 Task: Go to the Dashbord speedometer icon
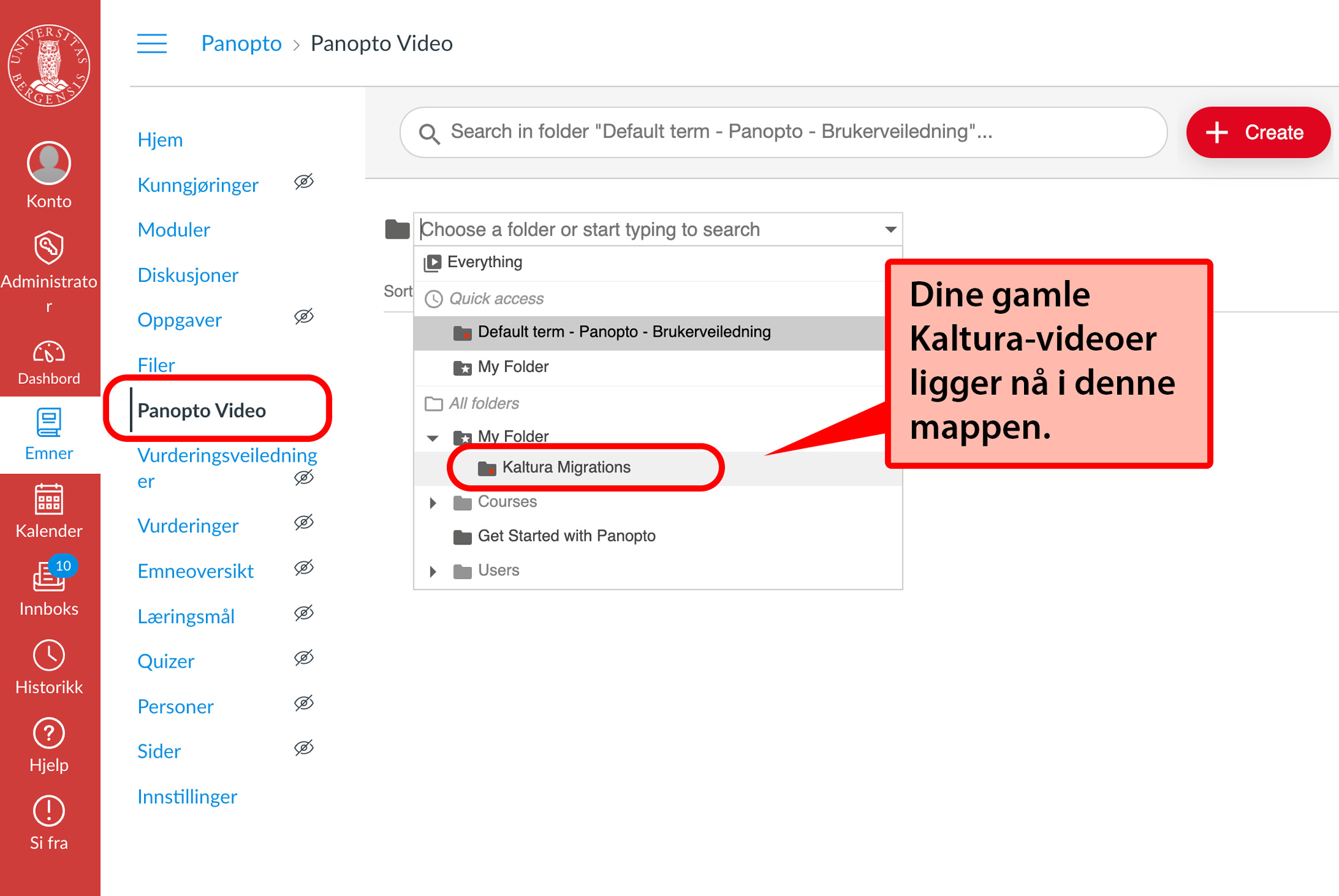[48, 352]
